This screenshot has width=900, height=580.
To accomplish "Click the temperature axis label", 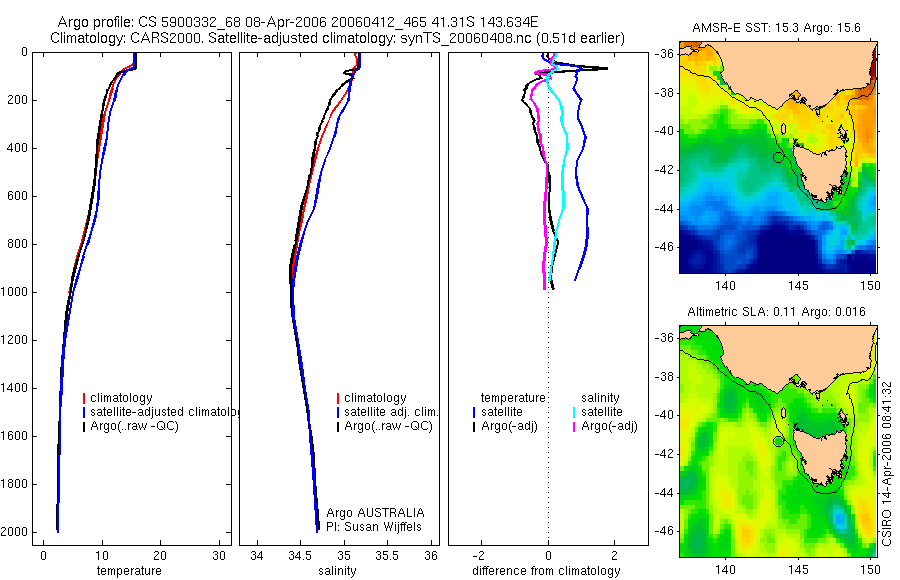I will point(129,571).
